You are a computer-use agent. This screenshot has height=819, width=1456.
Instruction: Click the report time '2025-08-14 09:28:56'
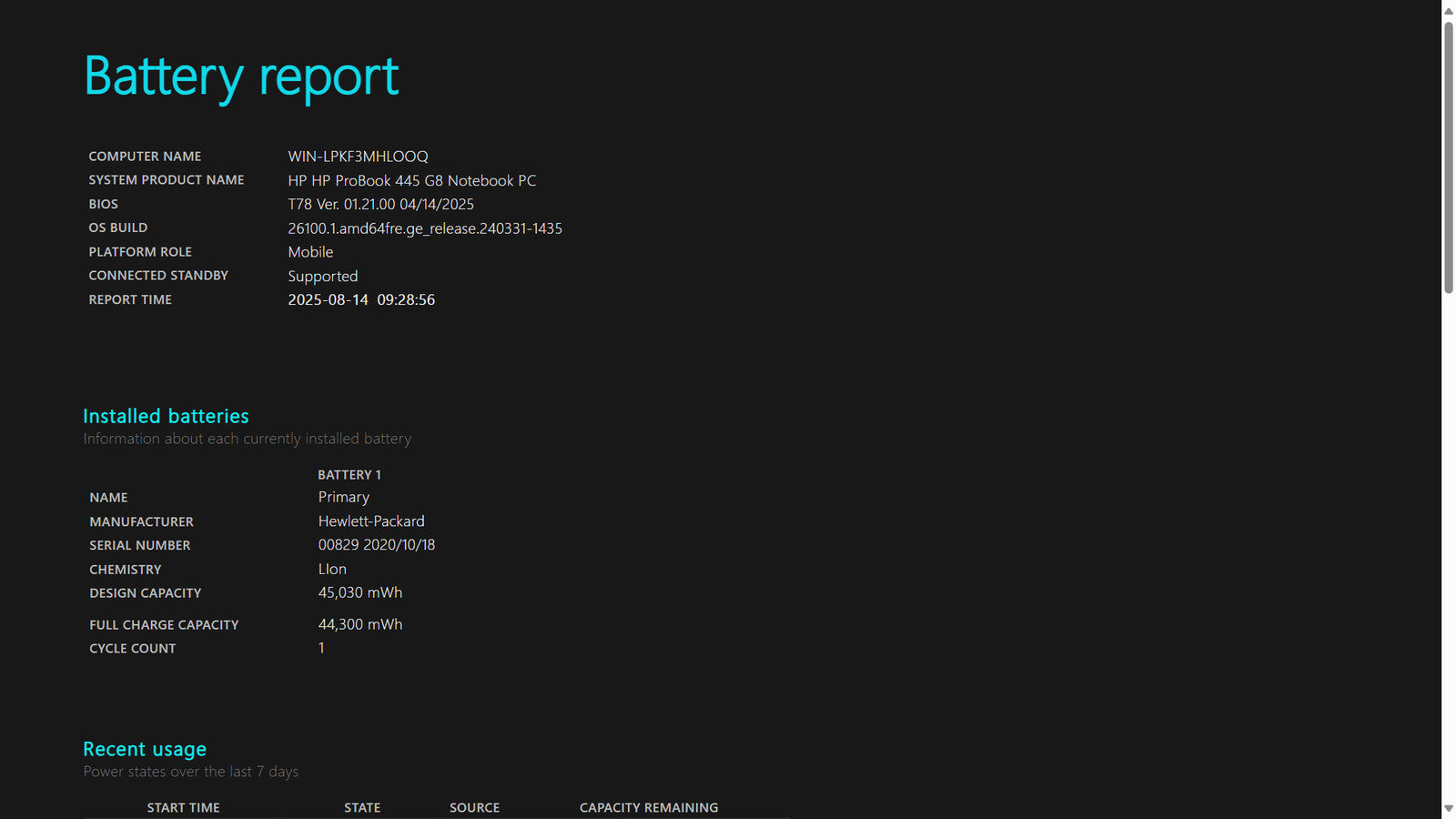tap(361, 299)
